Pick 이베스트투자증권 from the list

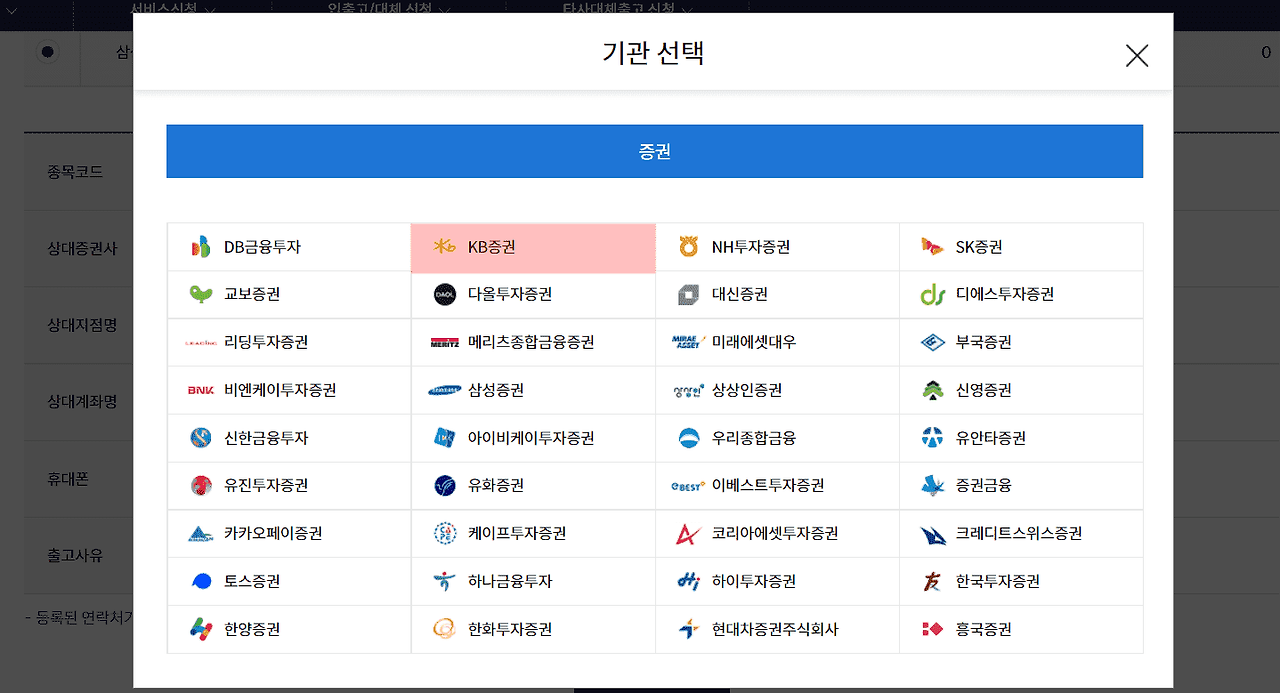[767, 486]
